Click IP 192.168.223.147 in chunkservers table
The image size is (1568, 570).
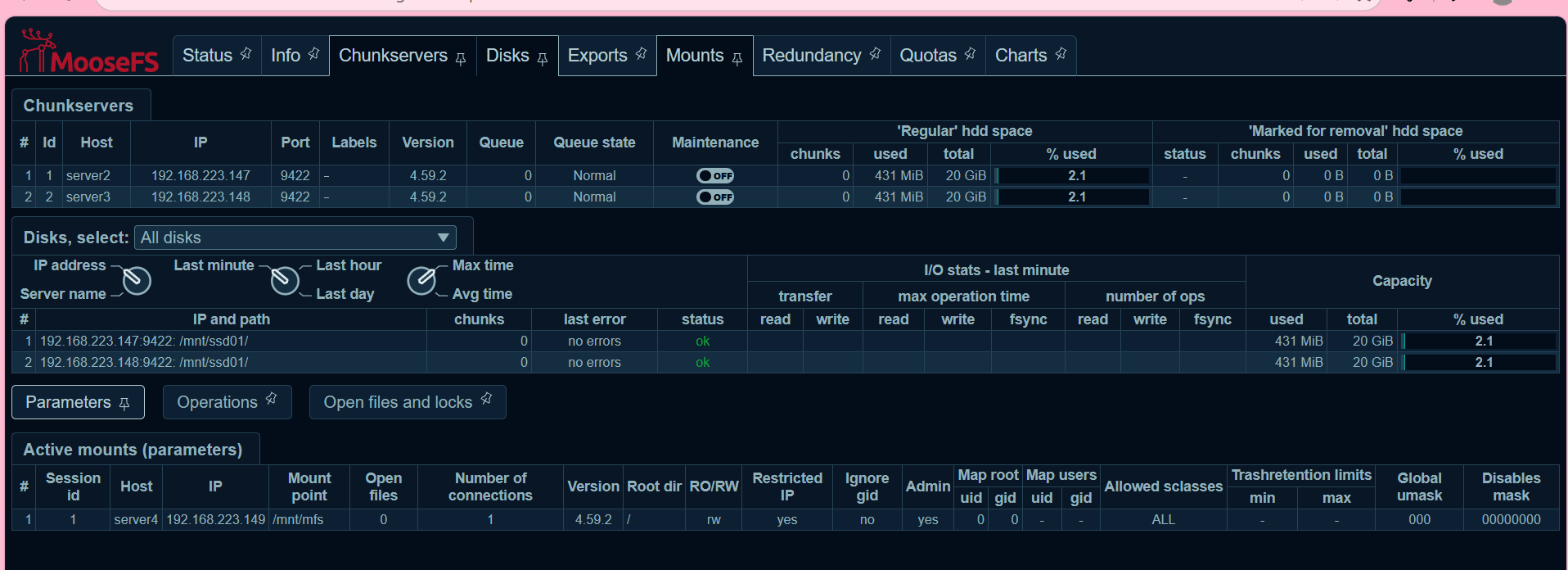coord(201,176)
